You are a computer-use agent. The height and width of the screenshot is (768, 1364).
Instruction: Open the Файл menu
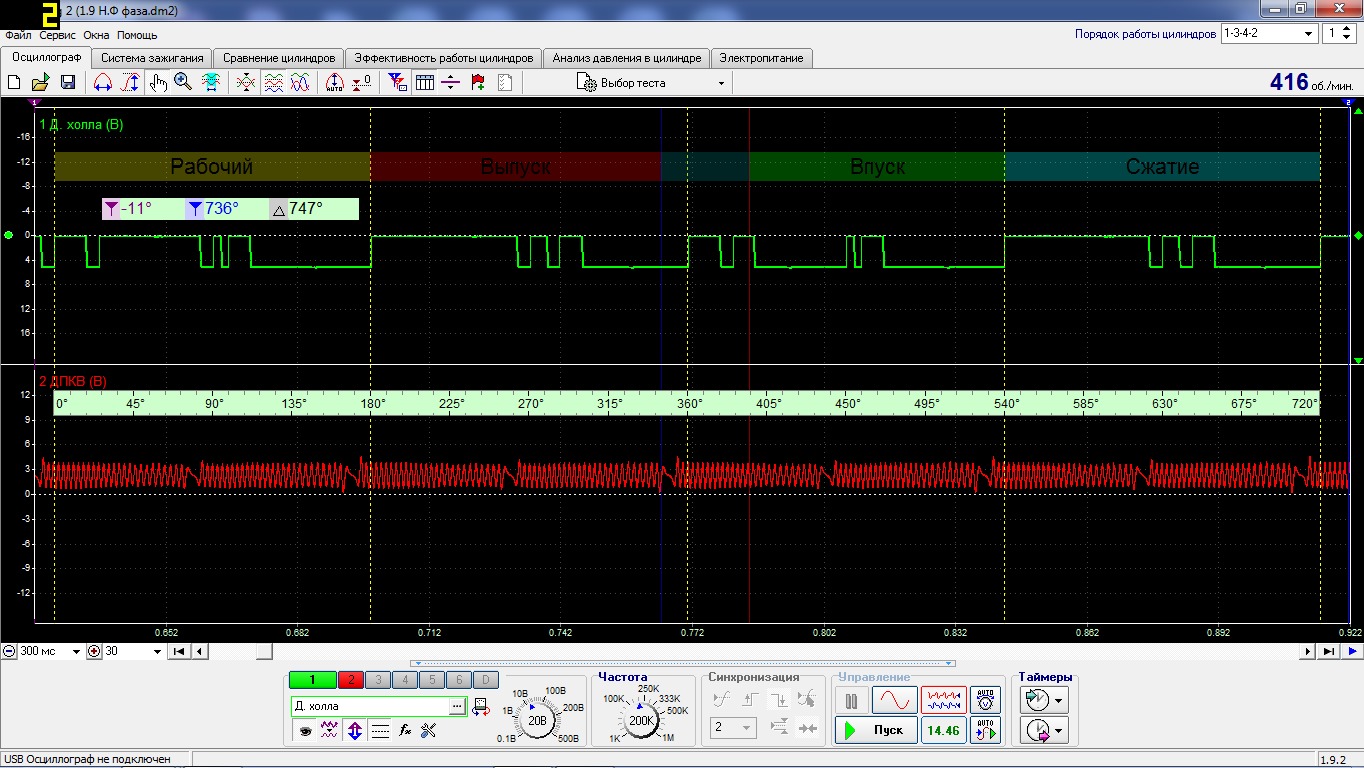click(x=18, y=35)
